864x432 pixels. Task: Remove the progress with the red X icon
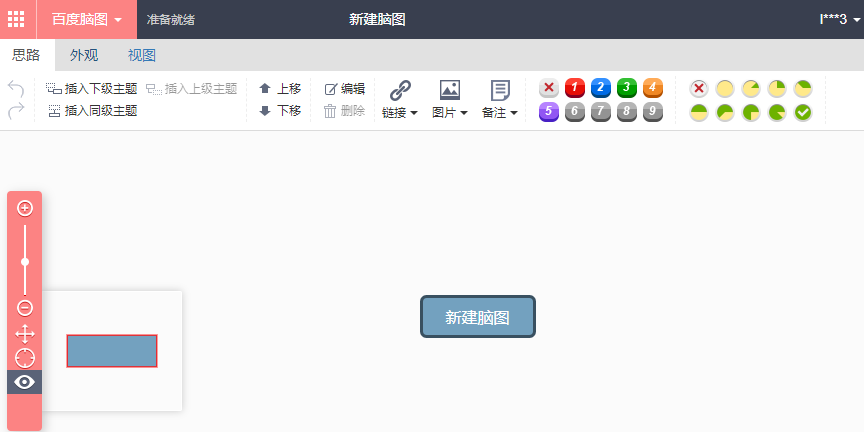pyautogui.click(x=699, y=88)
